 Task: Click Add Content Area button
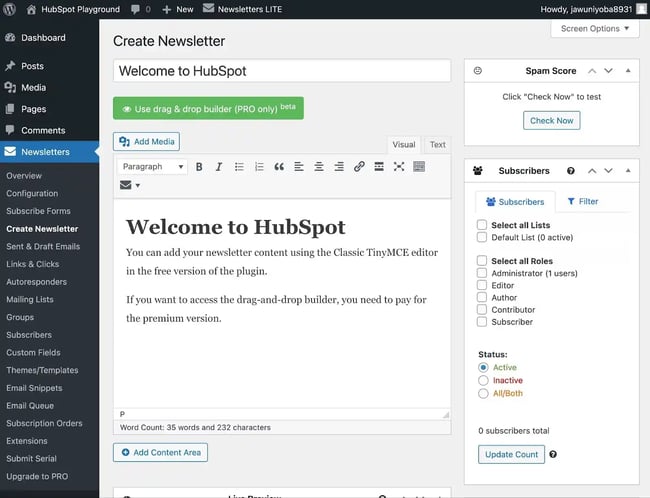pyautogui.click(x=160, y=452)
